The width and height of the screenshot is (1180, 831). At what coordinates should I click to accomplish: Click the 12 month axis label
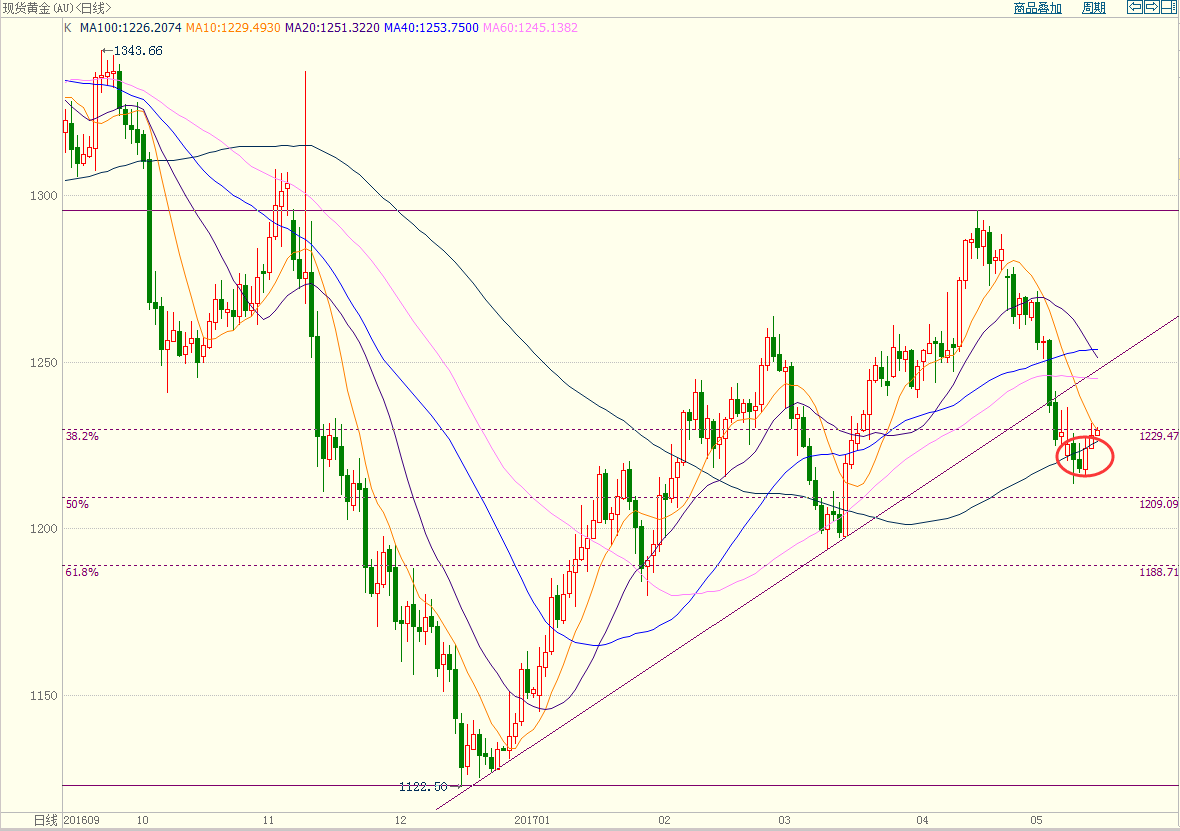(400, 820)
